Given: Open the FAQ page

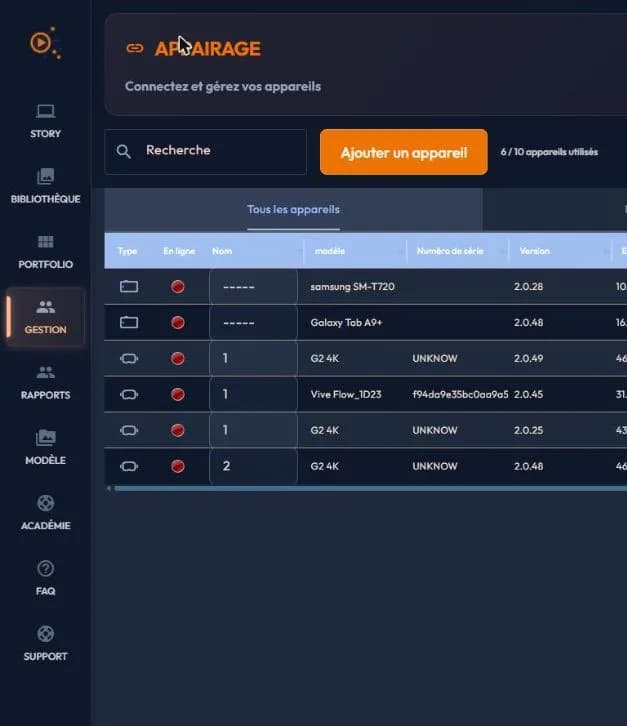Looking at the screenshot, I should tap(45, 578).
